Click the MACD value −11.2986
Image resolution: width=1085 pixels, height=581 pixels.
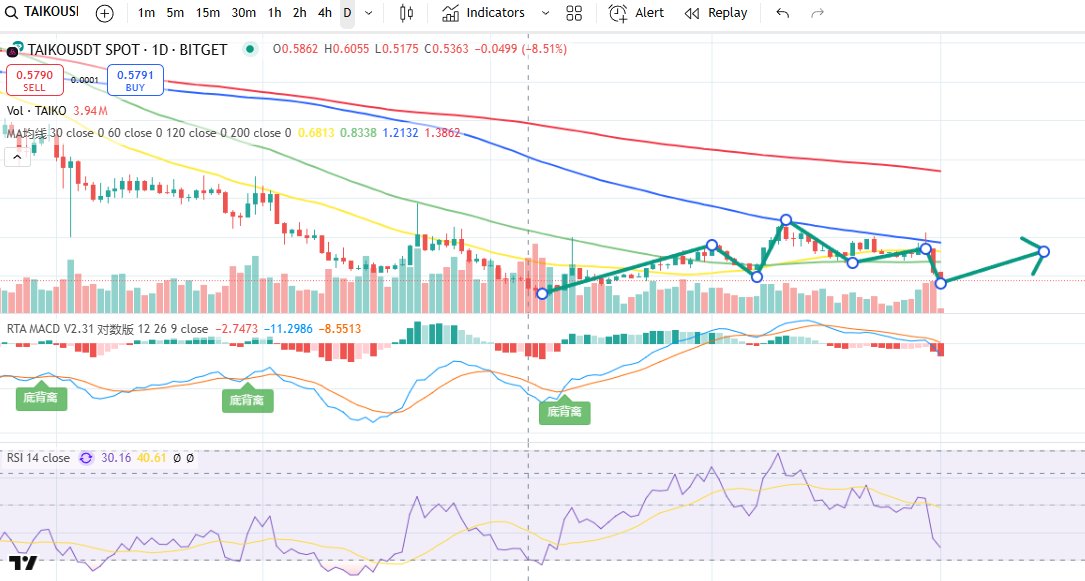click(x=289, y=329)
